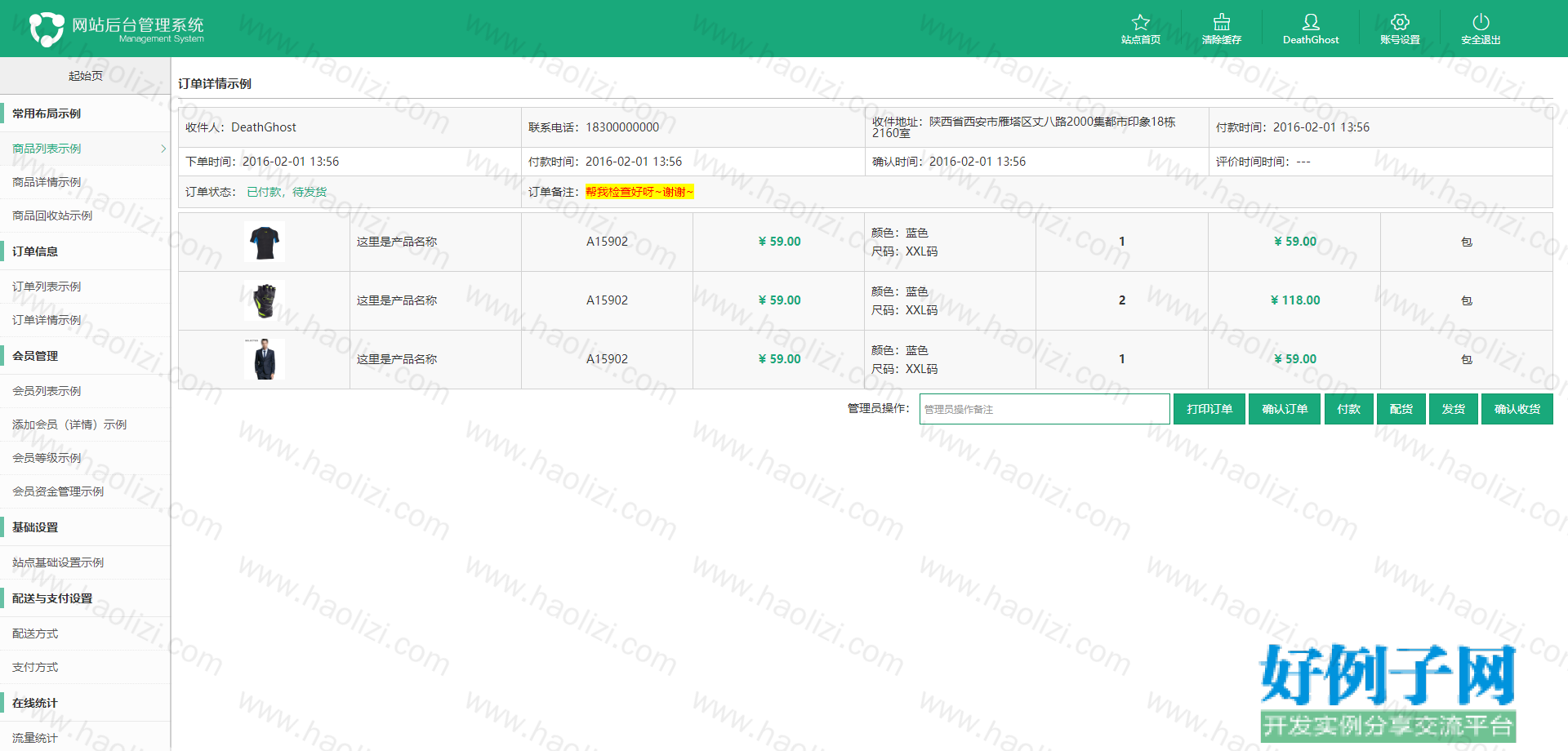Open 账号设置 gear icon
The width and height of the screenshot is (1568, 751).
(x=1400, y=22)
